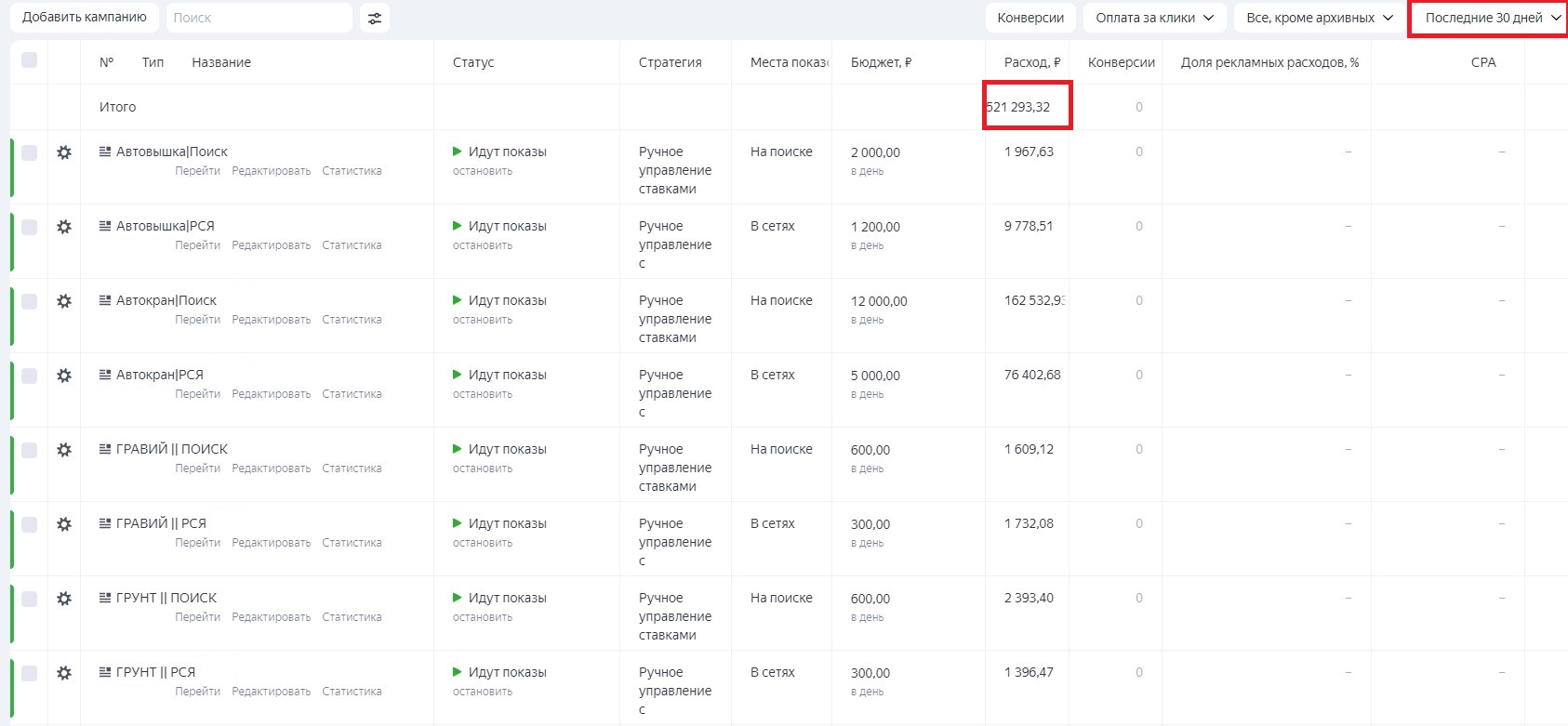The image size is (1568, 726).
Task: Sort by the CPA column header
Action: click(1483, 62)
